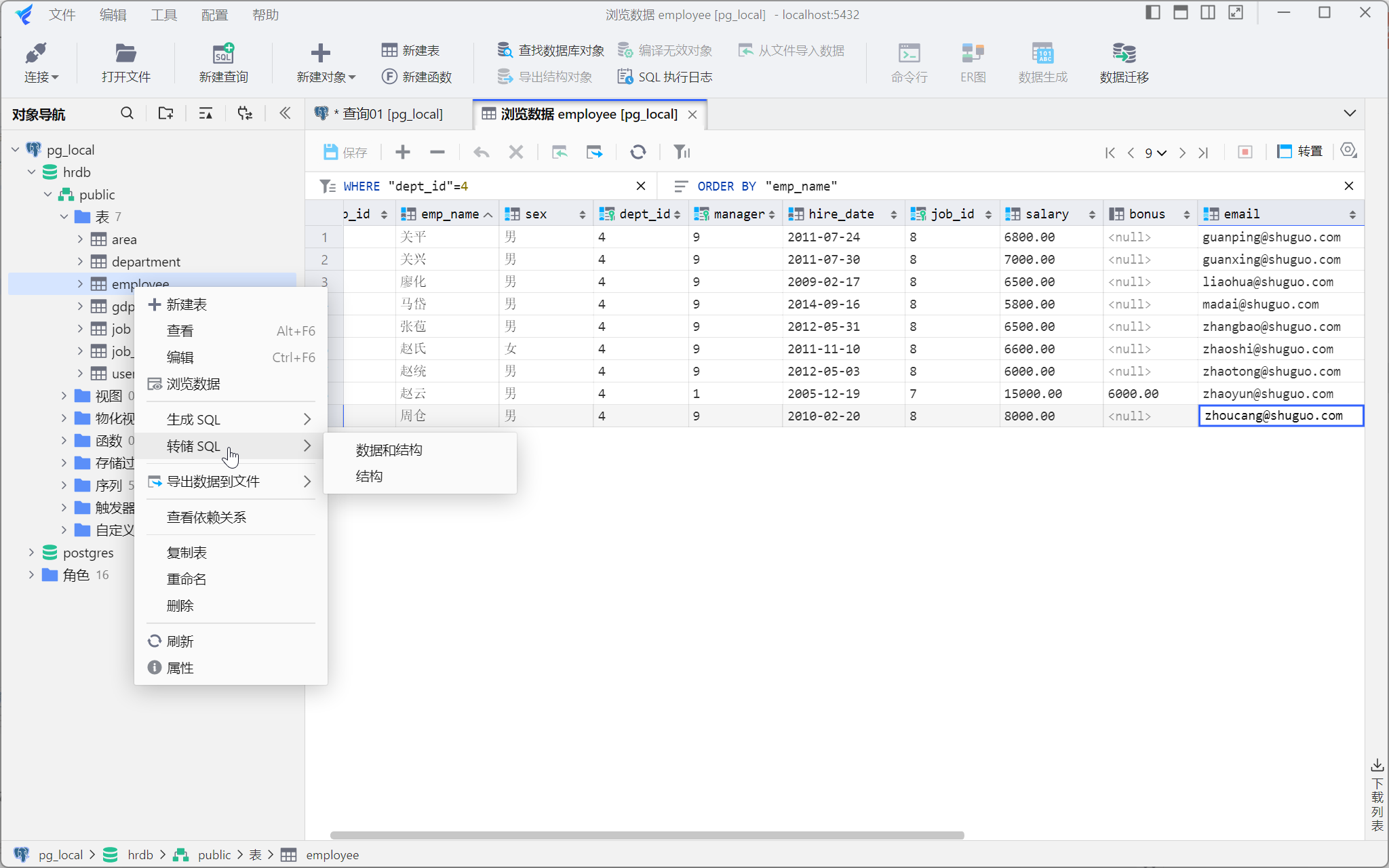Screen dimensions: 1389x868
Task: Click SQL 执行日志 button
Action: tap(665, 77)
